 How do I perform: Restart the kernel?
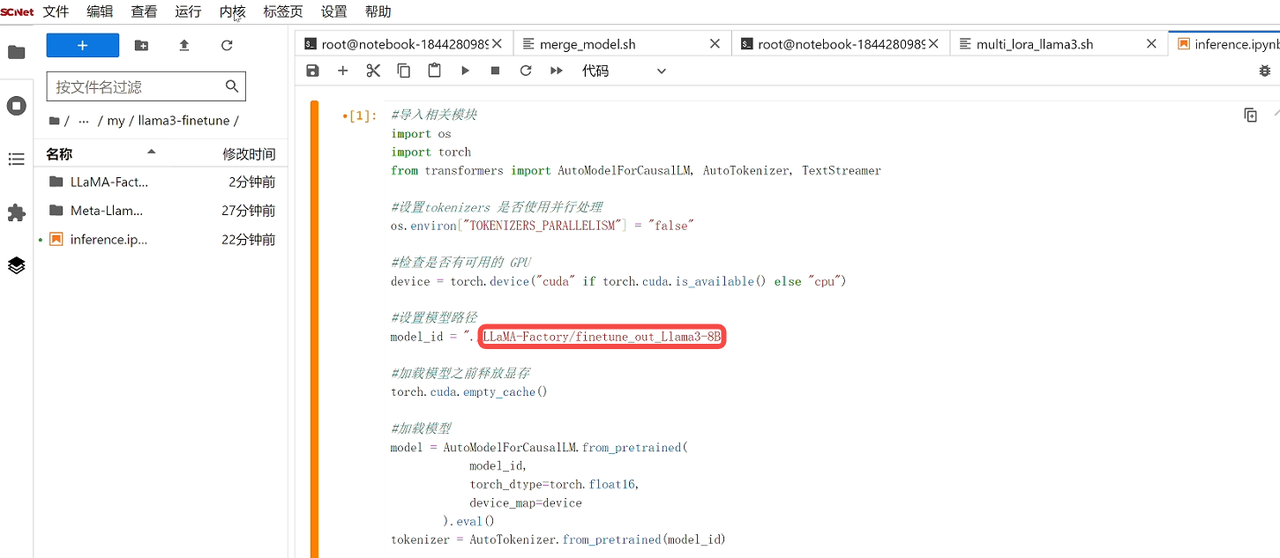pos(526,71)
